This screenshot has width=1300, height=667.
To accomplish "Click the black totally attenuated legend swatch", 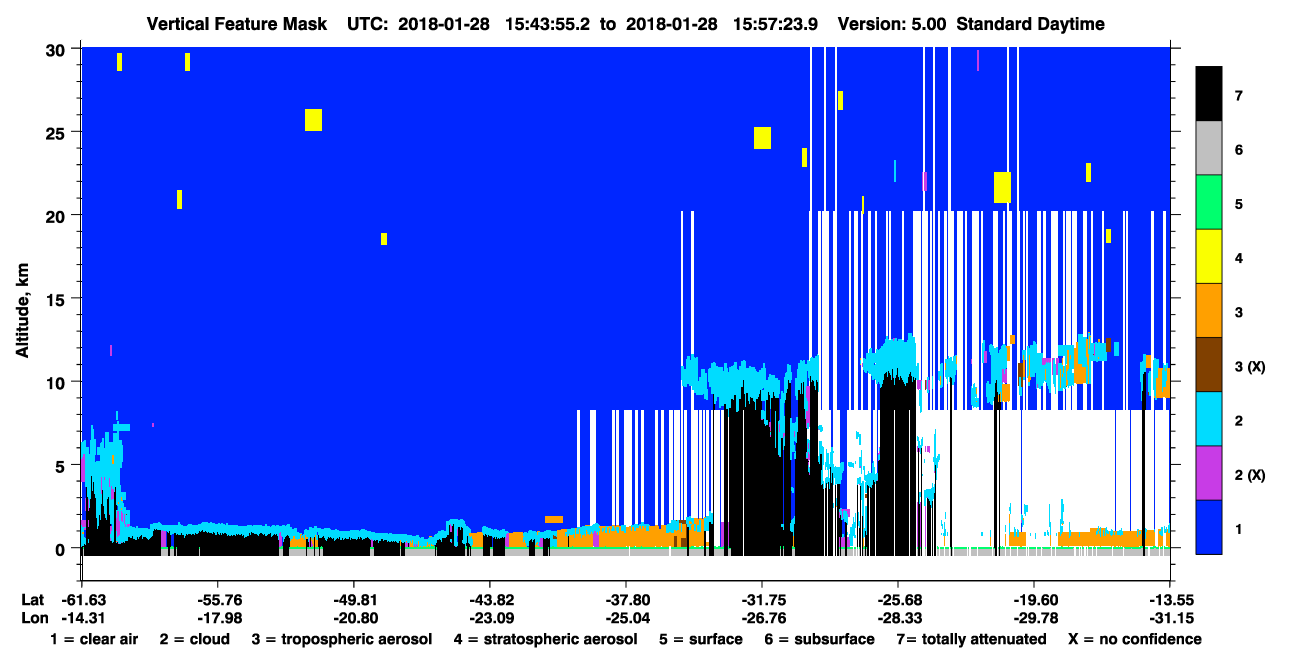I will (1209, 94).
